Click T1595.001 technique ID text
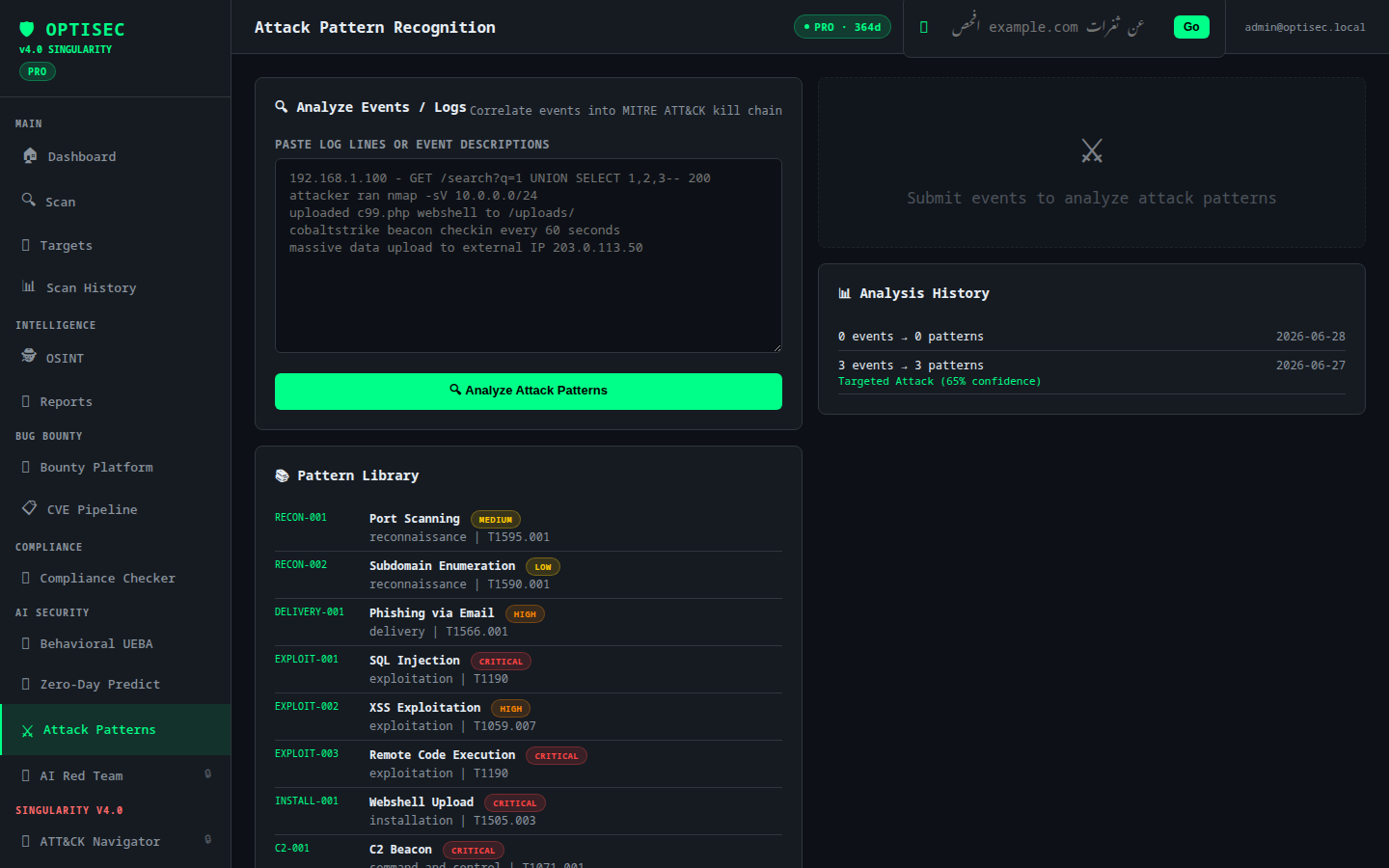1389x868 pixels. pyautogui.click(x=519, y=537)
